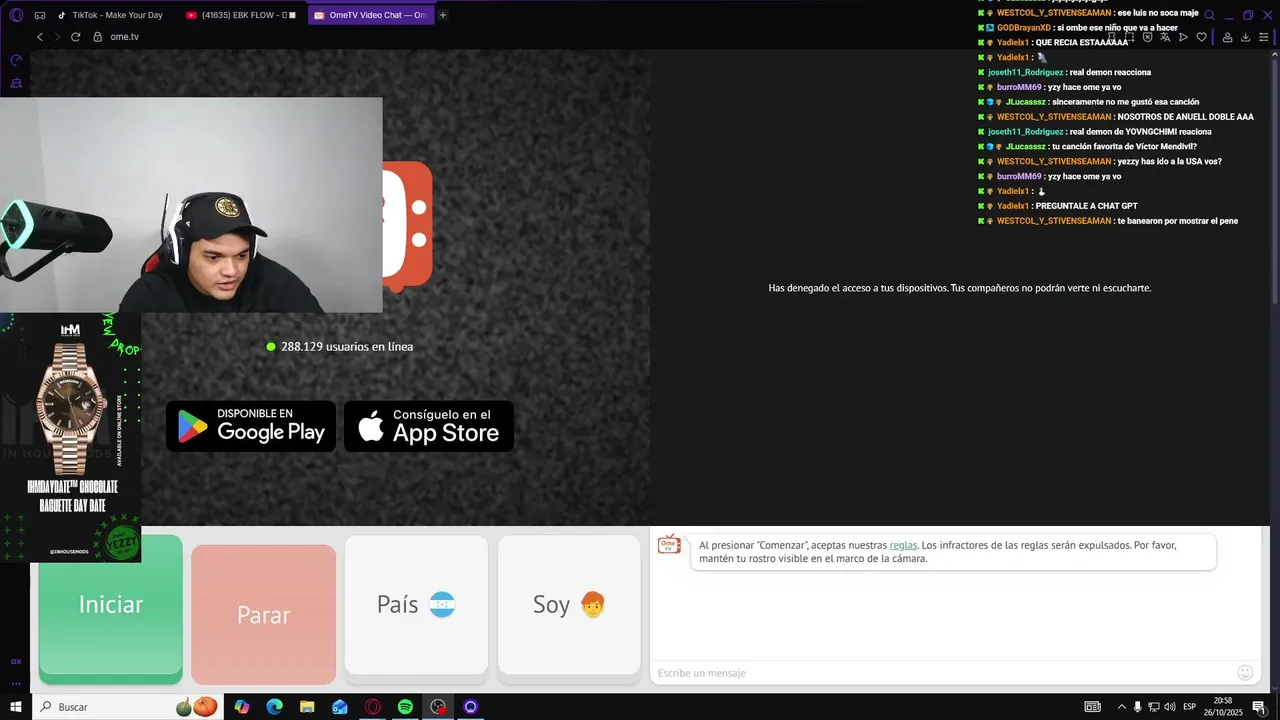Click the volume speaker tray icon
The width and height of the screenshot is (1280, 720).
pyautogui.click(x=1171, y=707)
